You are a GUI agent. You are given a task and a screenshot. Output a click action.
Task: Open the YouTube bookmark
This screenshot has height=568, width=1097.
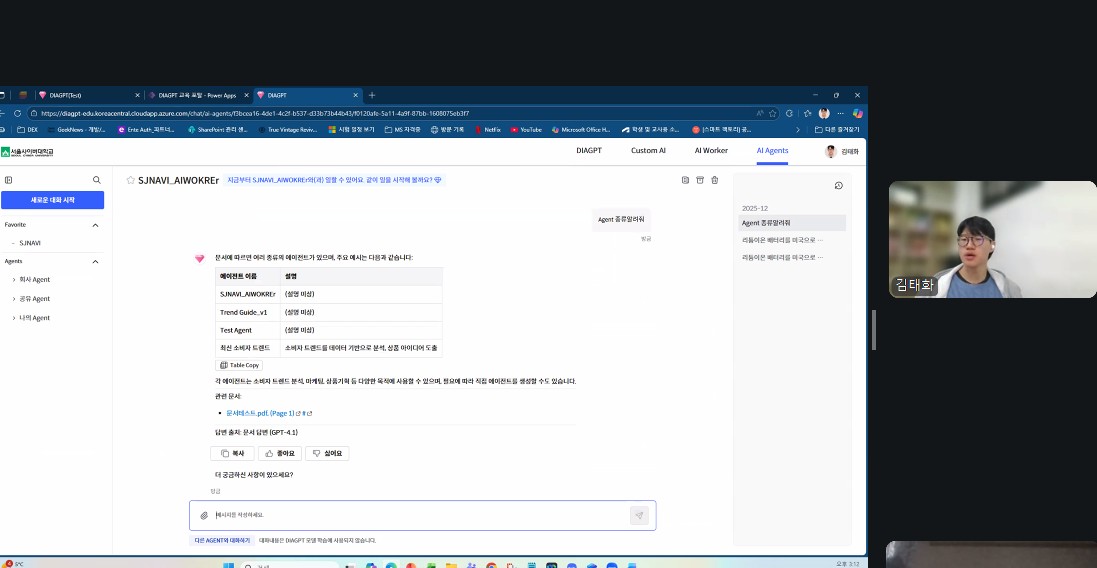click(x=526, y=129)
